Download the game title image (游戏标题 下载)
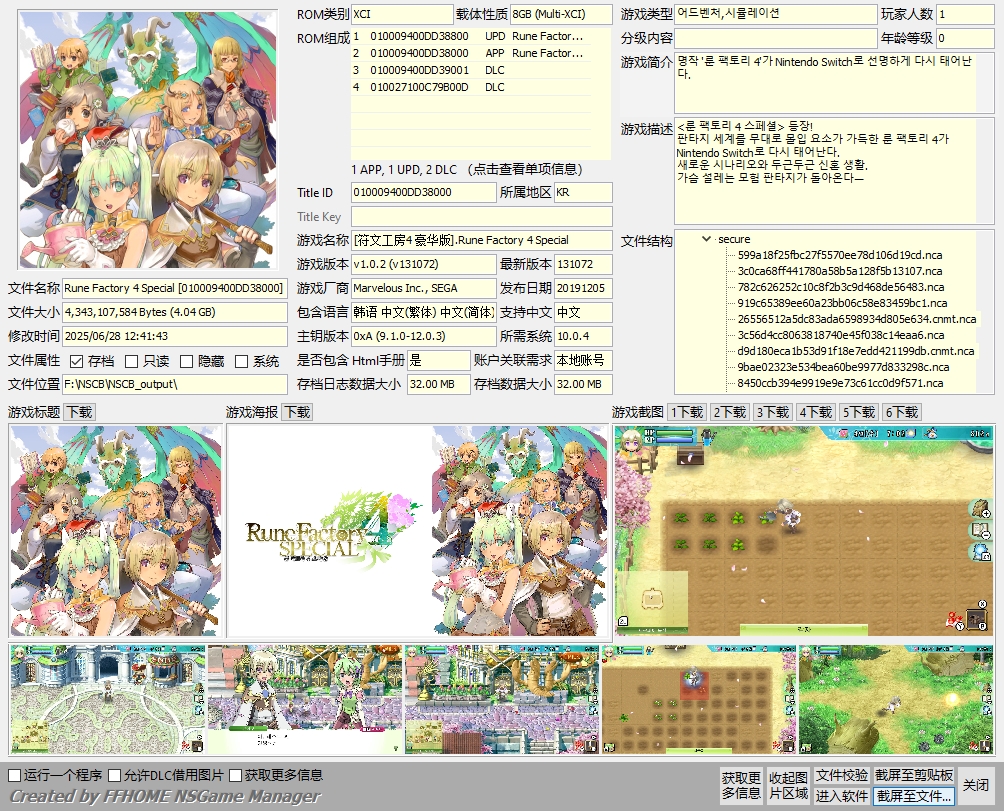Image resolution: width=1004 pixels, height=811 pixels. [x=80, y=412]
